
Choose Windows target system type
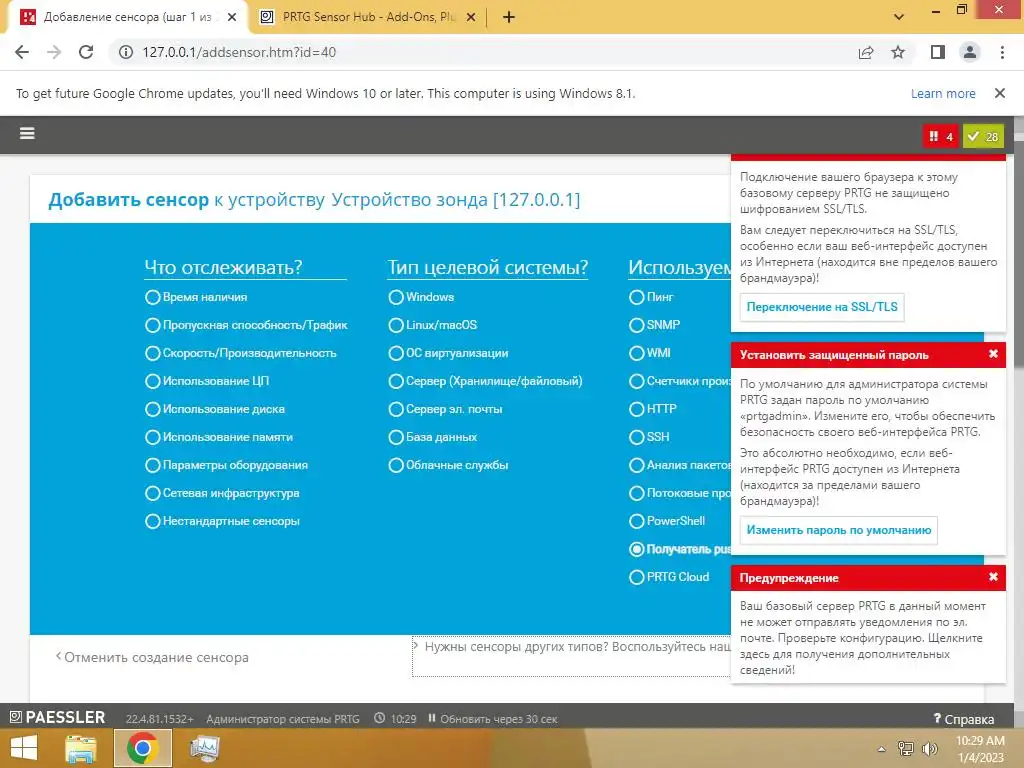click(396, 297)
